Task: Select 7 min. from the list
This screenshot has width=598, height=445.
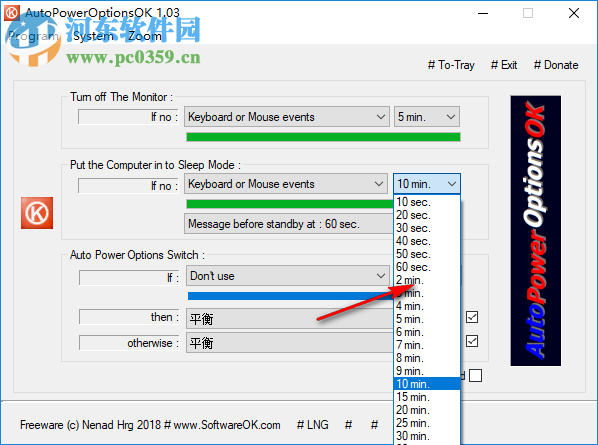Action: coord(427,345)
